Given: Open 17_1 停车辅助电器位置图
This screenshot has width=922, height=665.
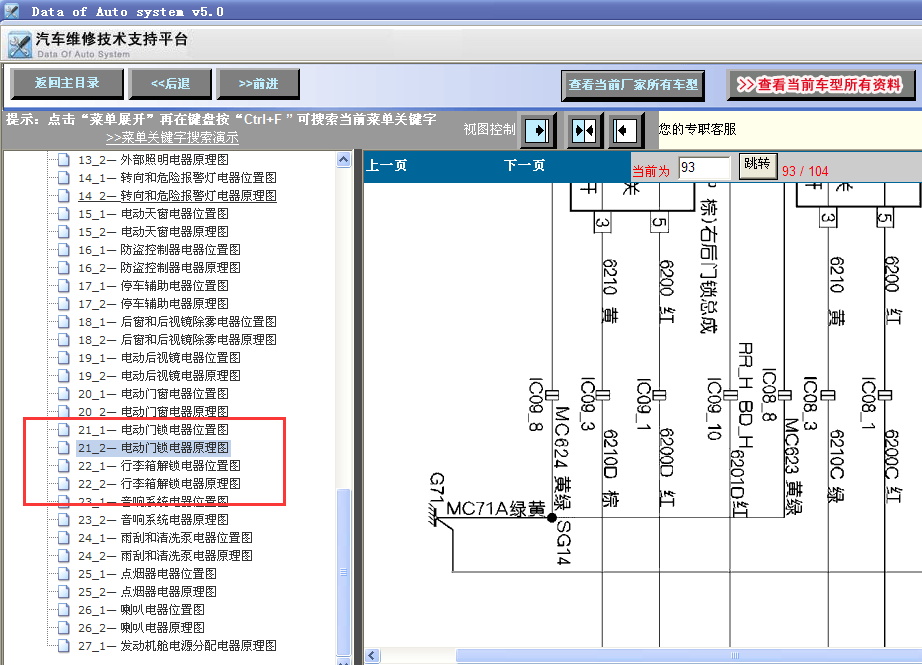Looking at the screenshot, I should (x=153, y=286).
